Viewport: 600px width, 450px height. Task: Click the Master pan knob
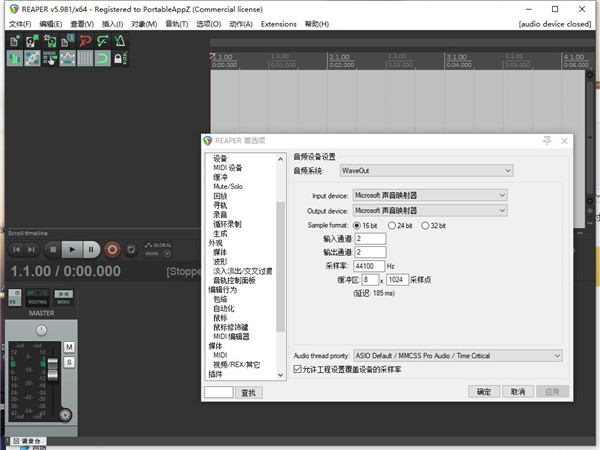pyautogui.click(x=41, y=330)
